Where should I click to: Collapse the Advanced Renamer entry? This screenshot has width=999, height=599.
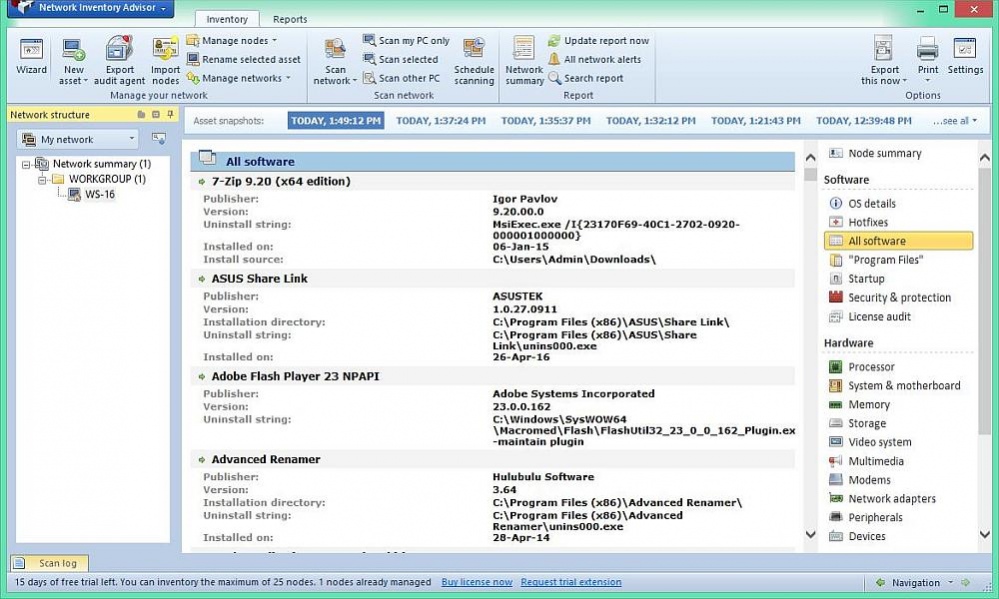[202, 459]
